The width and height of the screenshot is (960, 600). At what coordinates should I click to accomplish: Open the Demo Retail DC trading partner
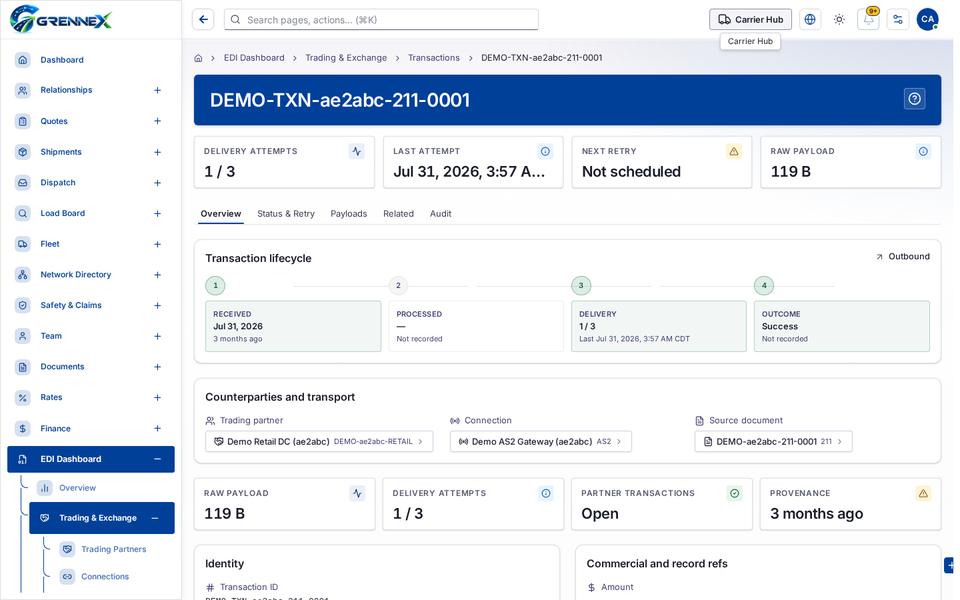[319, 441]
